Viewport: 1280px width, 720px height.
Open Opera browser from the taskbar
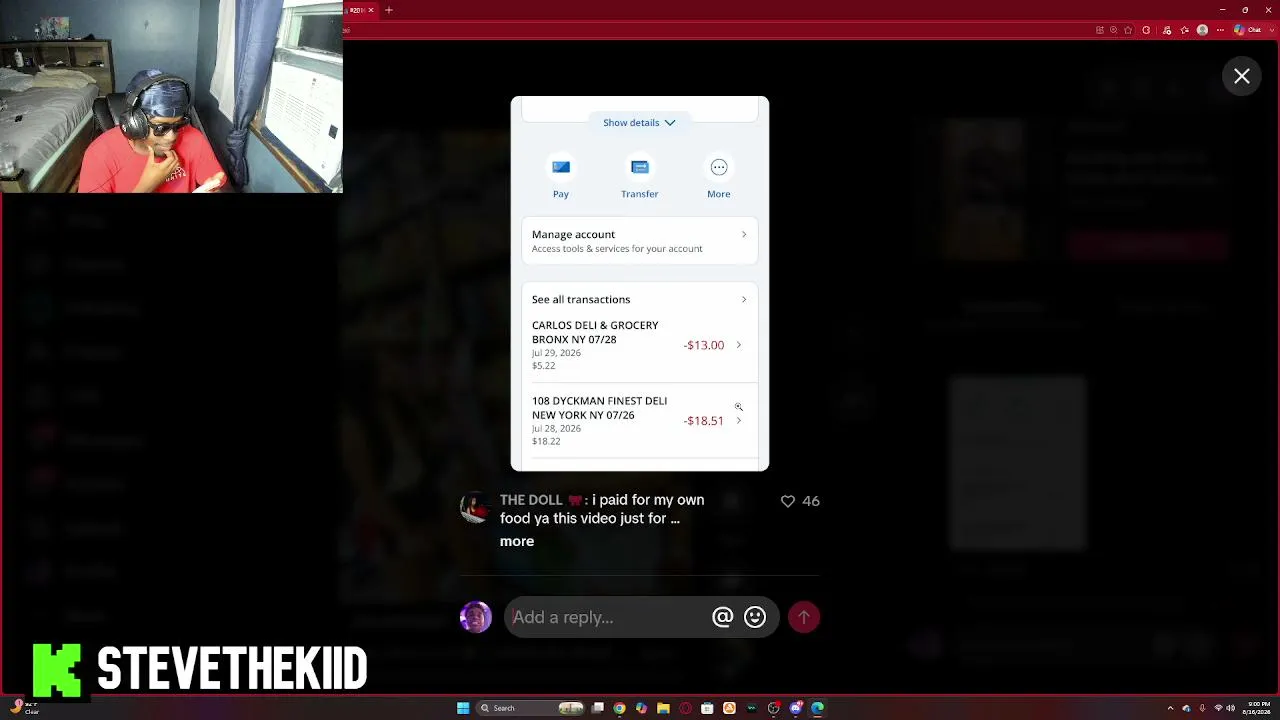685,708
